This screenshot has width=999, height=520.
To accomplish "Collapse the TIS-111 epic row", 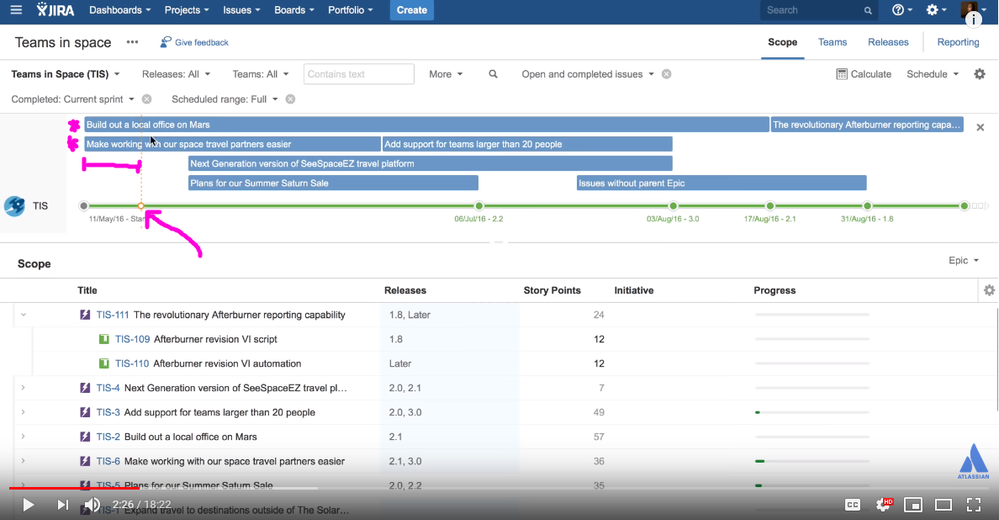I will (23, 315).
